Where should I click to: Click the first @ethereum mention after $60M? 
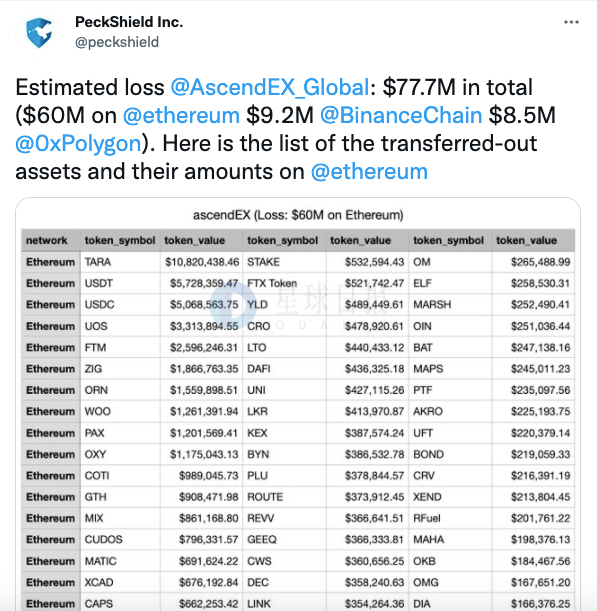pos(181,115)
